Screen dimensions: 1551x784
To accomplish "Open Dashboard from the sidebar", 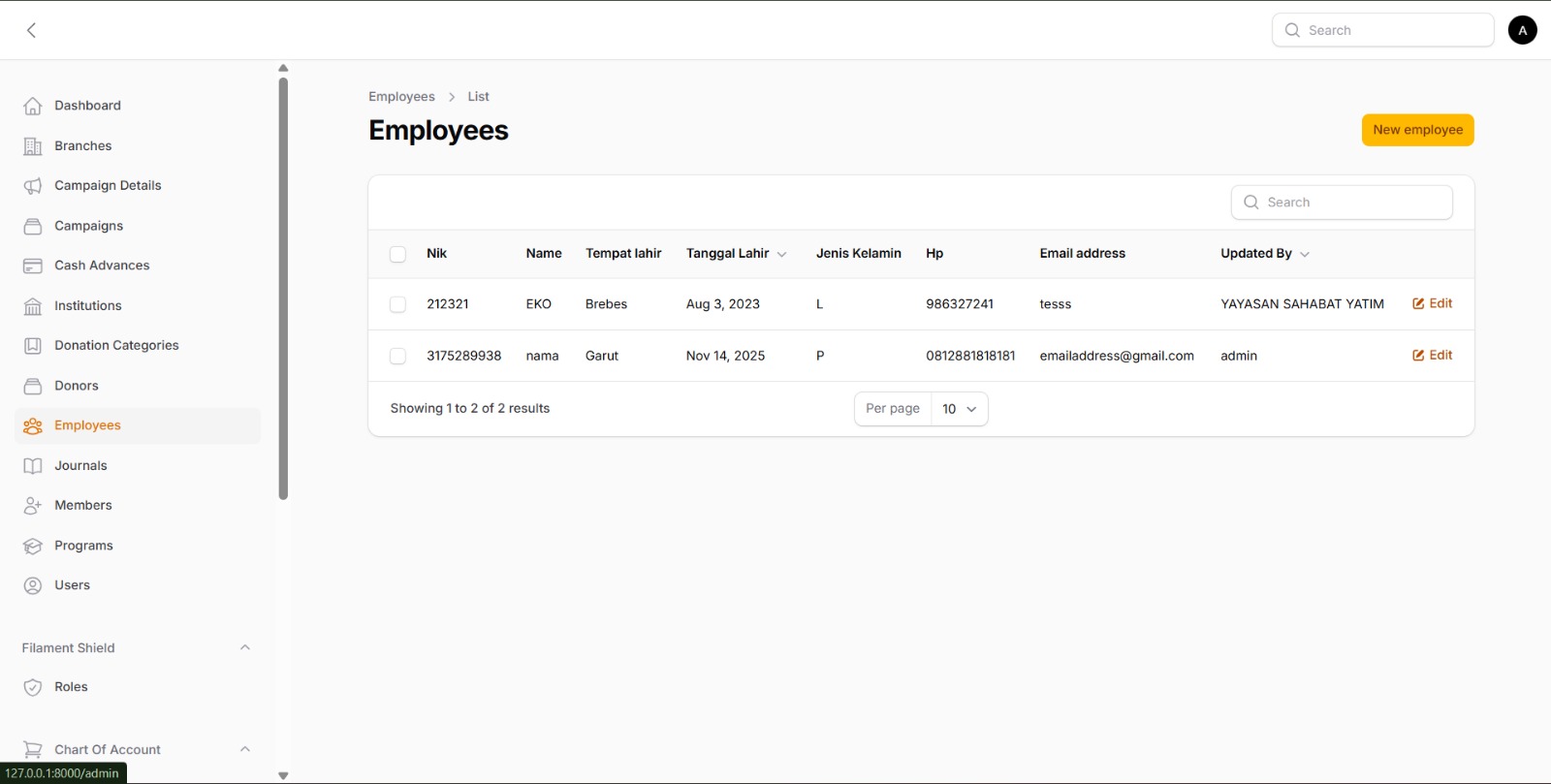I will click(138, 106).
